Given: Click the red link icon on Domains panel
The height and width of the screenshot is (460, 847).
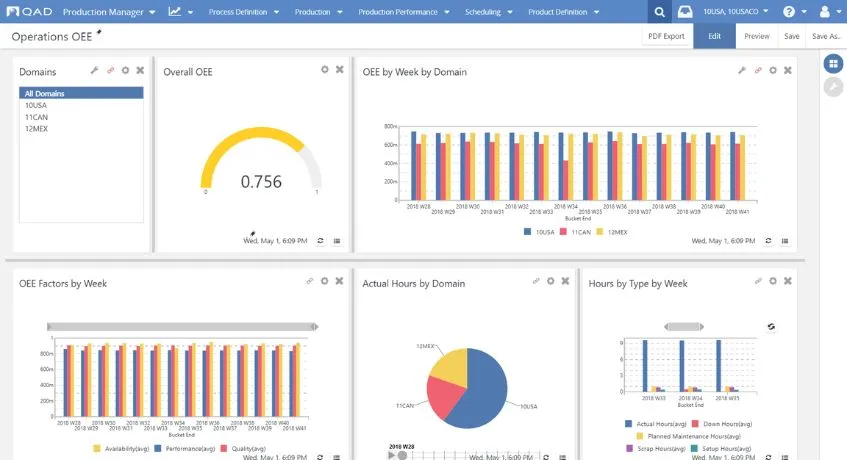Looking at the screenshot, I should (x=110, y=70).
